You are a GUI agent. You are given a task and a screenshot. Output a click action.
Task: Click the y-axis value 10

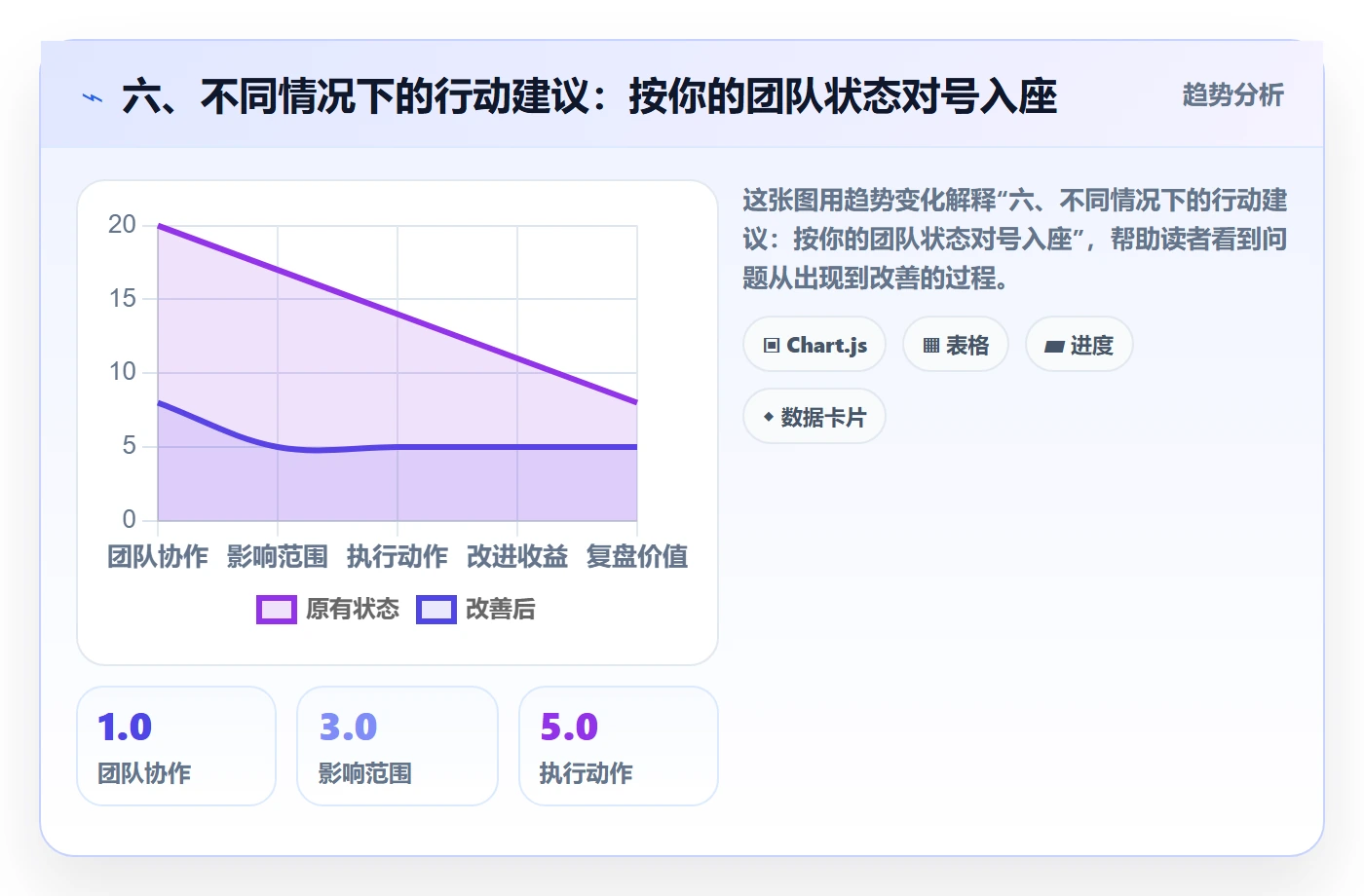click(122, 372)
